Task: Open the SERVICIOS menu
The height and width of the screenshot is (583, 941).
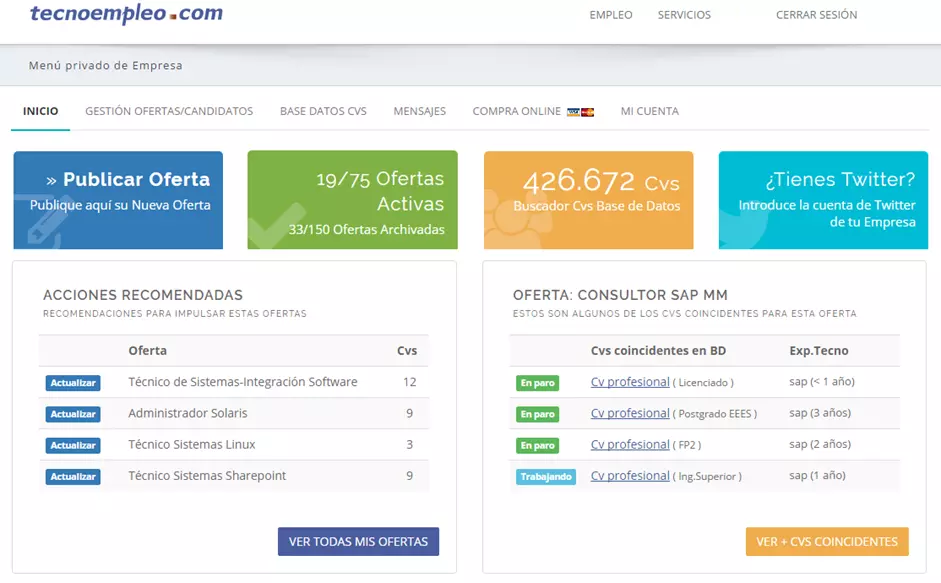Action: 684,15
